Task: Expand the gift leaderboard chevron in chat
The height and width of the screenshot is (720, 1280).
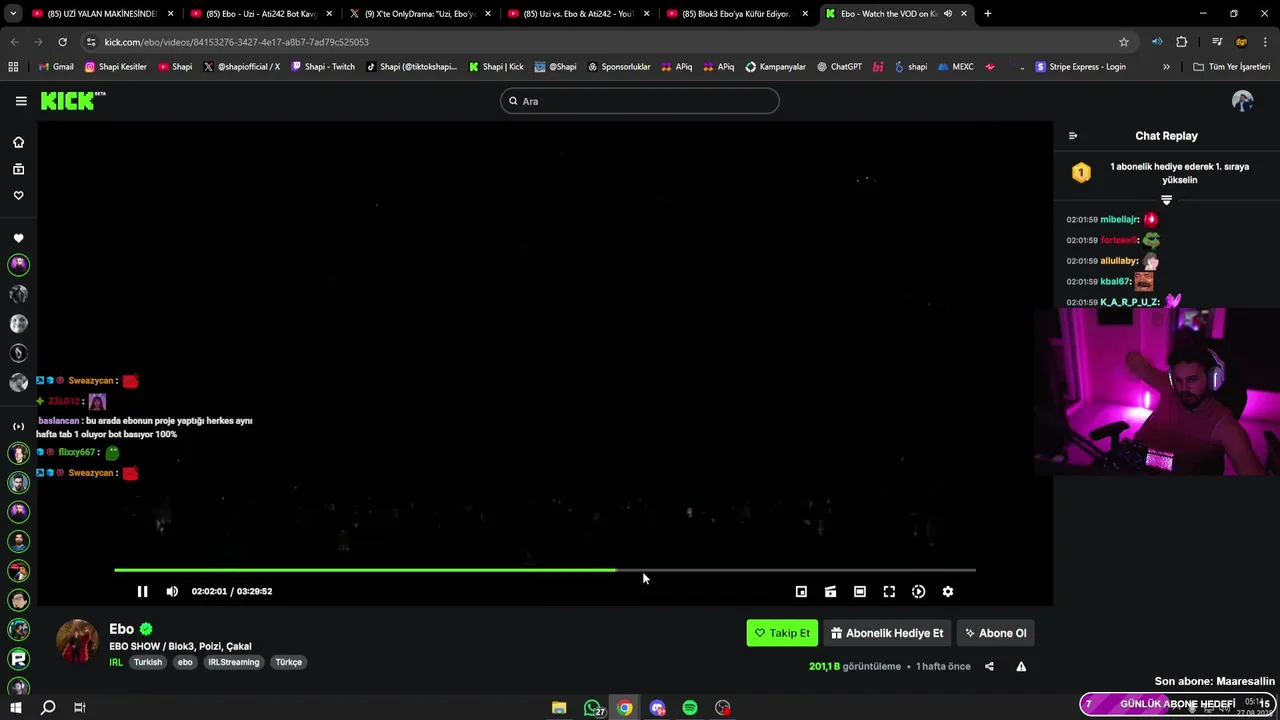Action: (1166, 200)
